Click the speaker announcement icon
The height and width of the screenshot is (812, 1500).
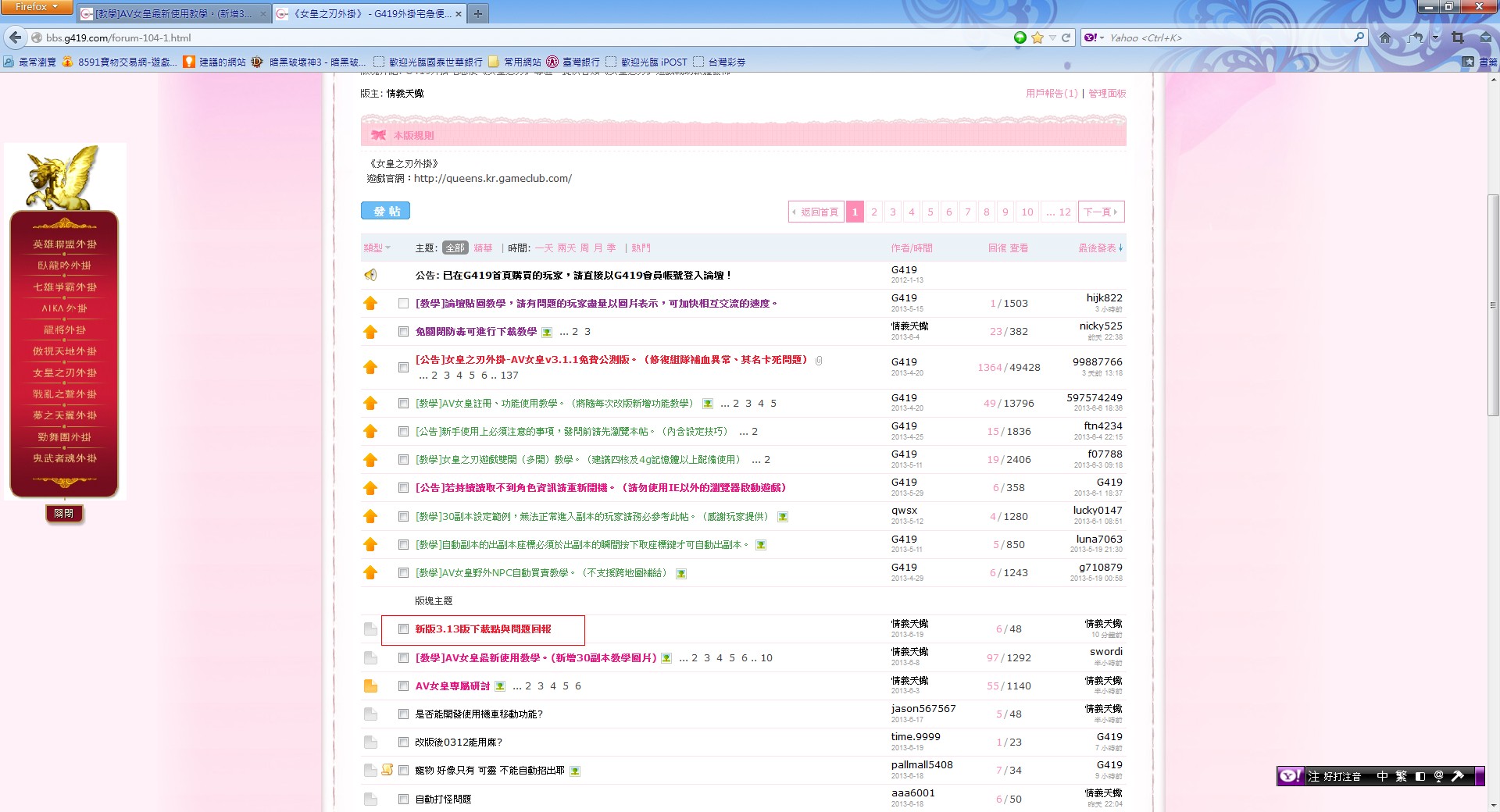click(x=370, y=275)
